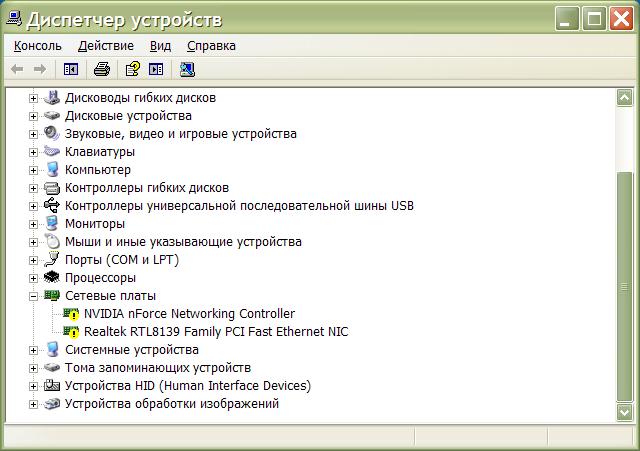640x451 pixels.
Task: Click the Print toolbar icon
Action: (101, 69)
